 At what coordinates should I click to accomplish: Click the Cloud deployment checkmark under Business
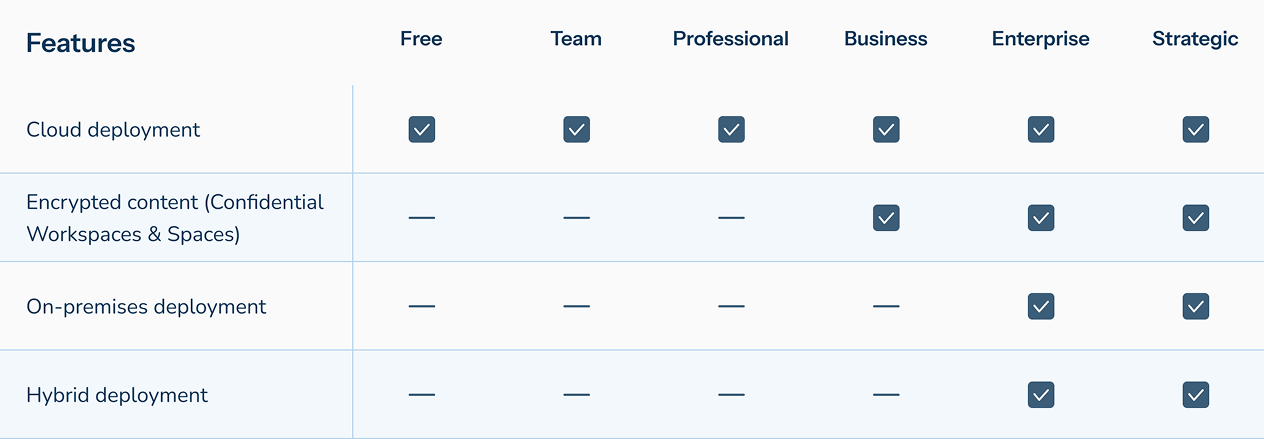click(886, 129)
